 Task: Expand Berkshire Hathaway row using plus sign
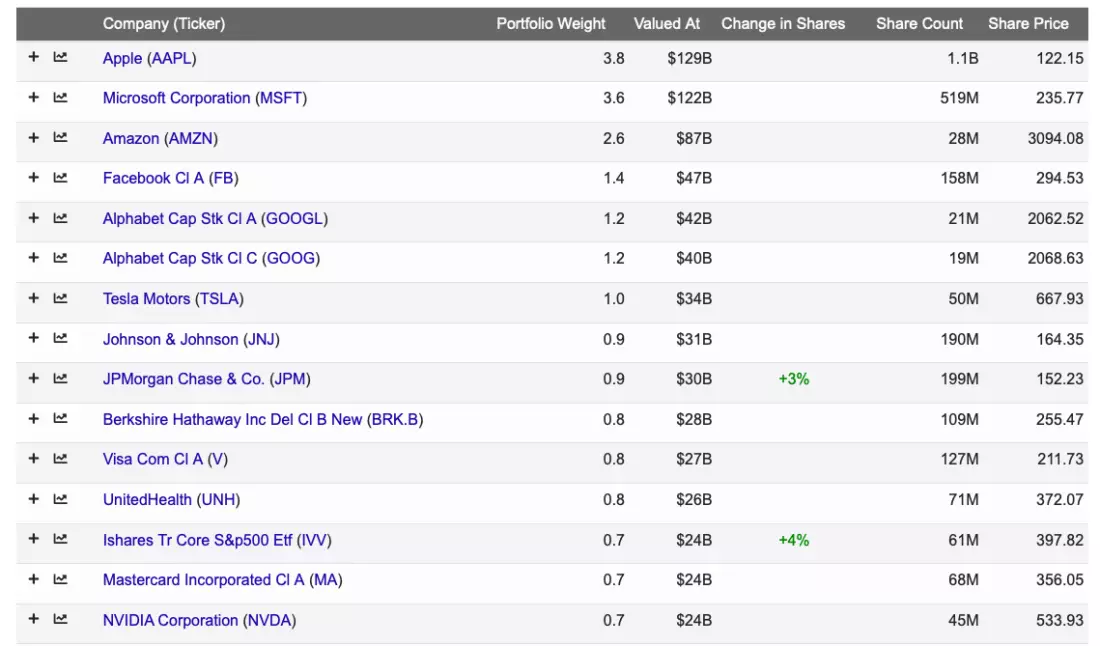33,419
